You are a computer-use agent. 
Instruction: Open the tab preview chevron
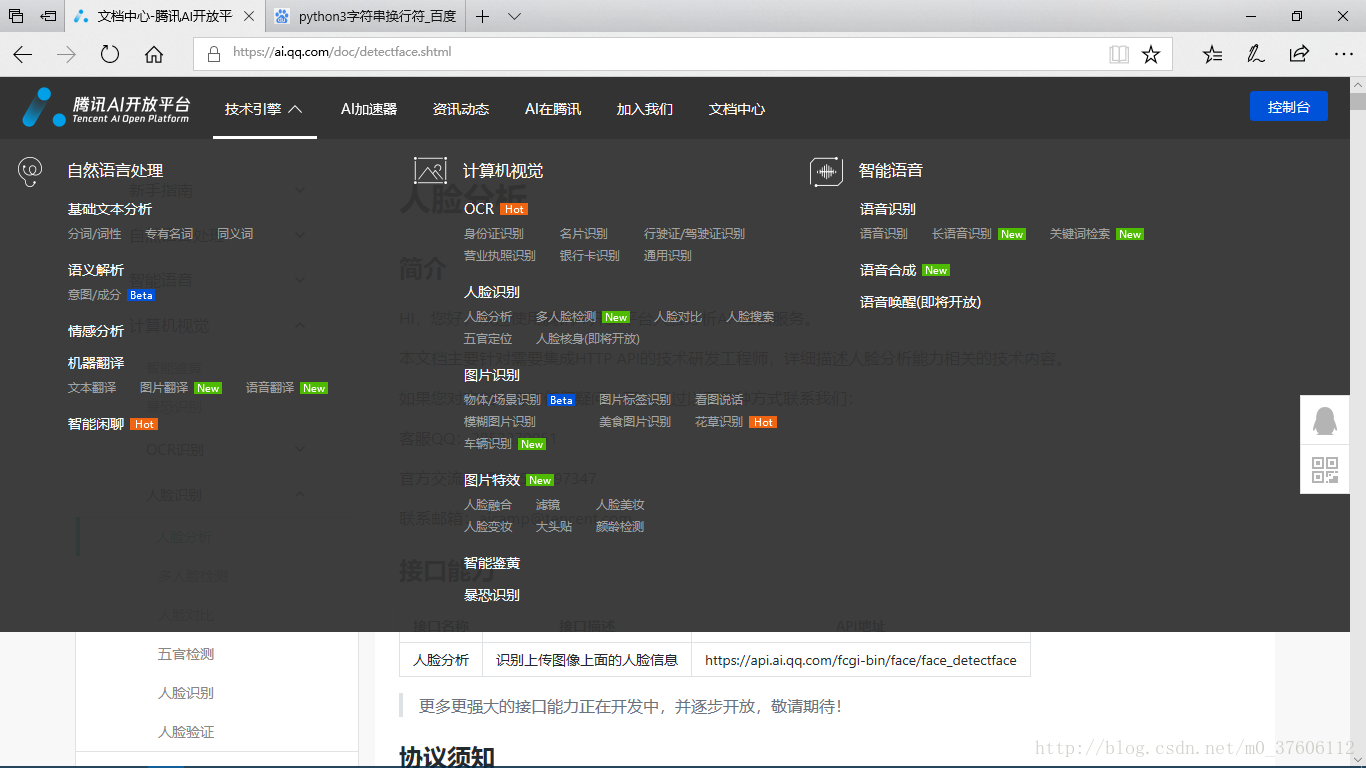tap(514, 16)
